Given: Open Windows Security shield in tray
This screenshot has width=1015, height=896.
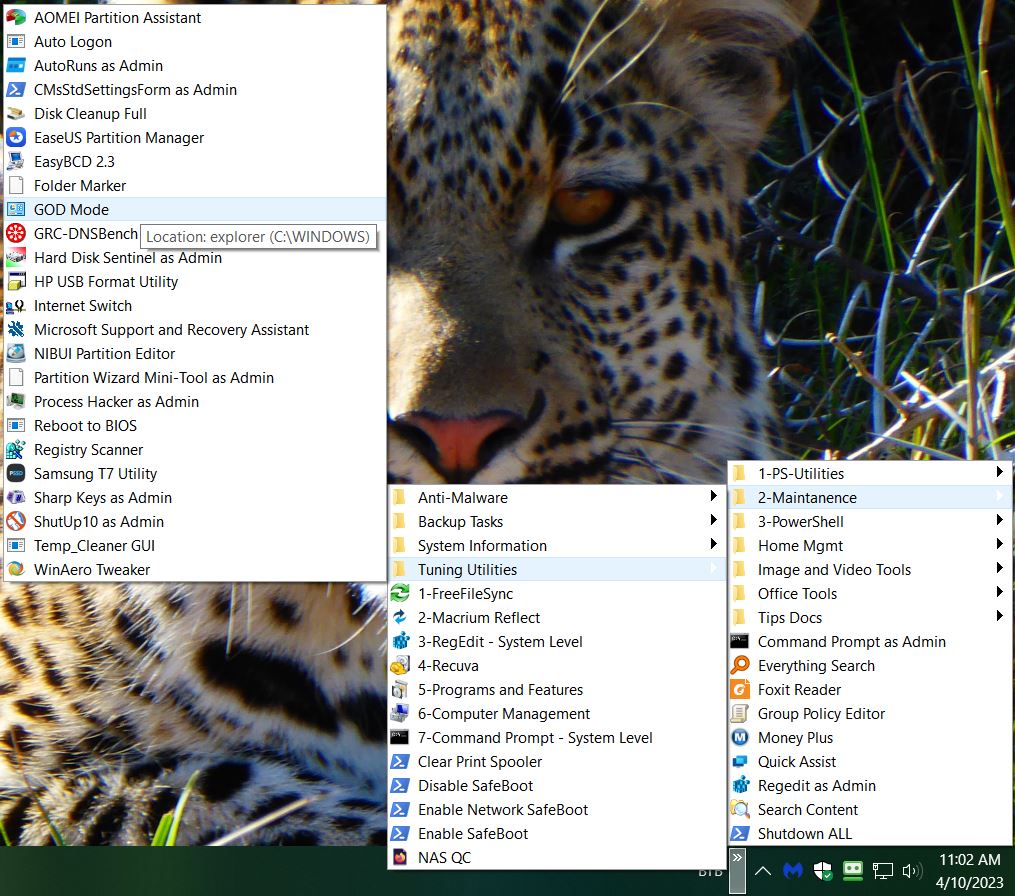Looking at the screenshot, I should (x=822, y=871).
